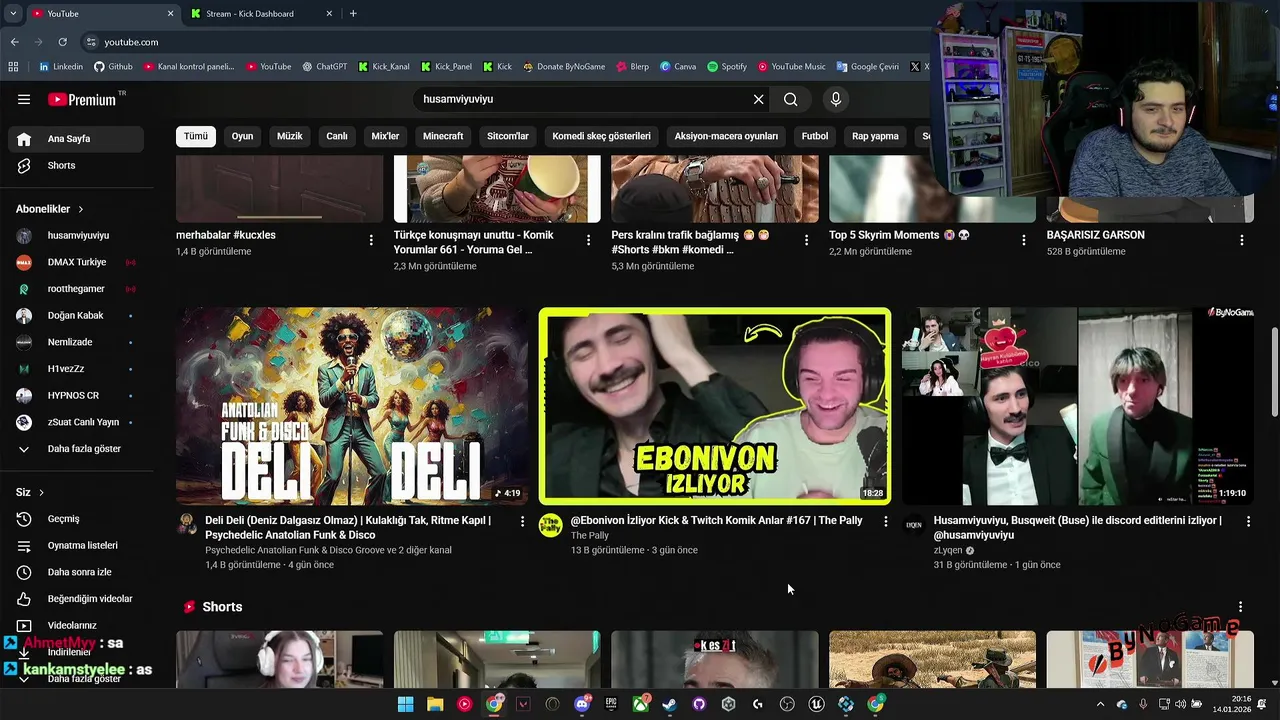Select the Müzik filter chip
Image resolution: width=1280 pixels, height=720 pixels.
click(289, 136)
